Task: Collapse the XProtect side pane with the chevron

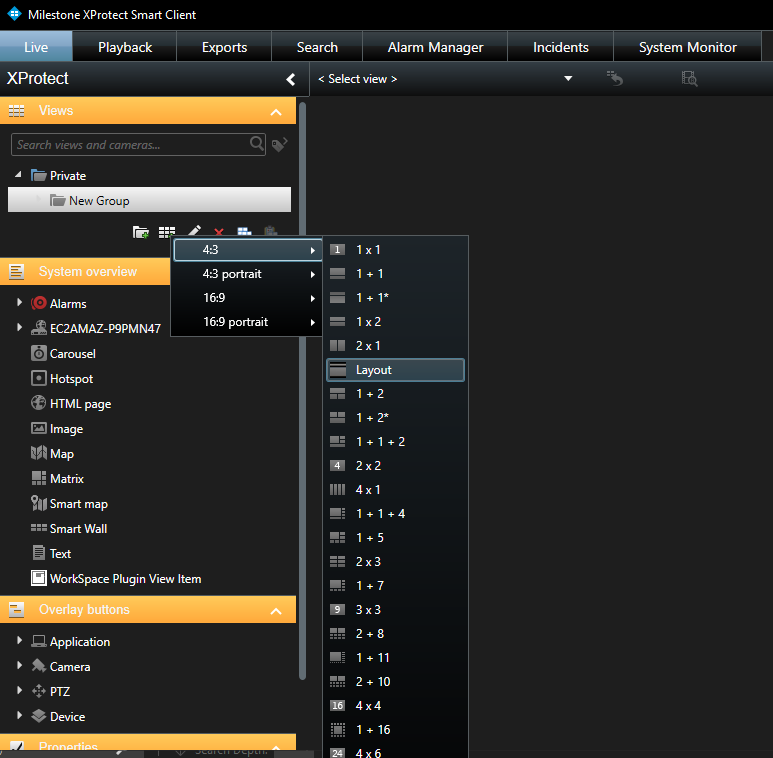Action: [x=291, y=79]
